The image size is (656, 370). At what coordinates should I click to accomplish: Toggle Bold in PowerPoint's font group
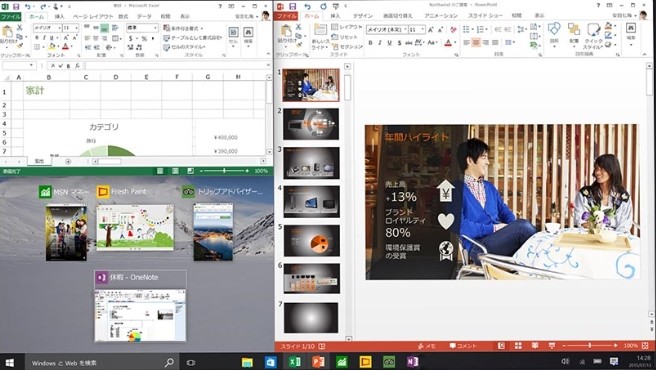[x=370, y=43]
